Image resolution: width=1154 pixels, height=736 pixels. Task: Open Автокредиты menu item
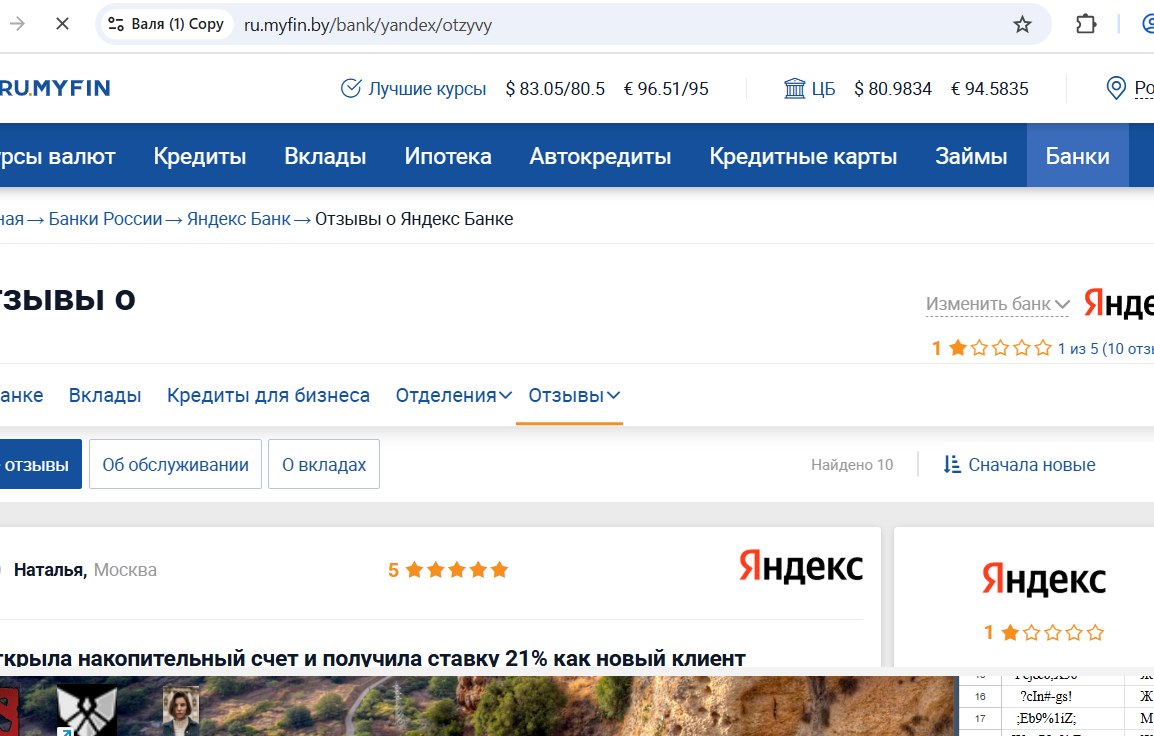tap(600, 156)
